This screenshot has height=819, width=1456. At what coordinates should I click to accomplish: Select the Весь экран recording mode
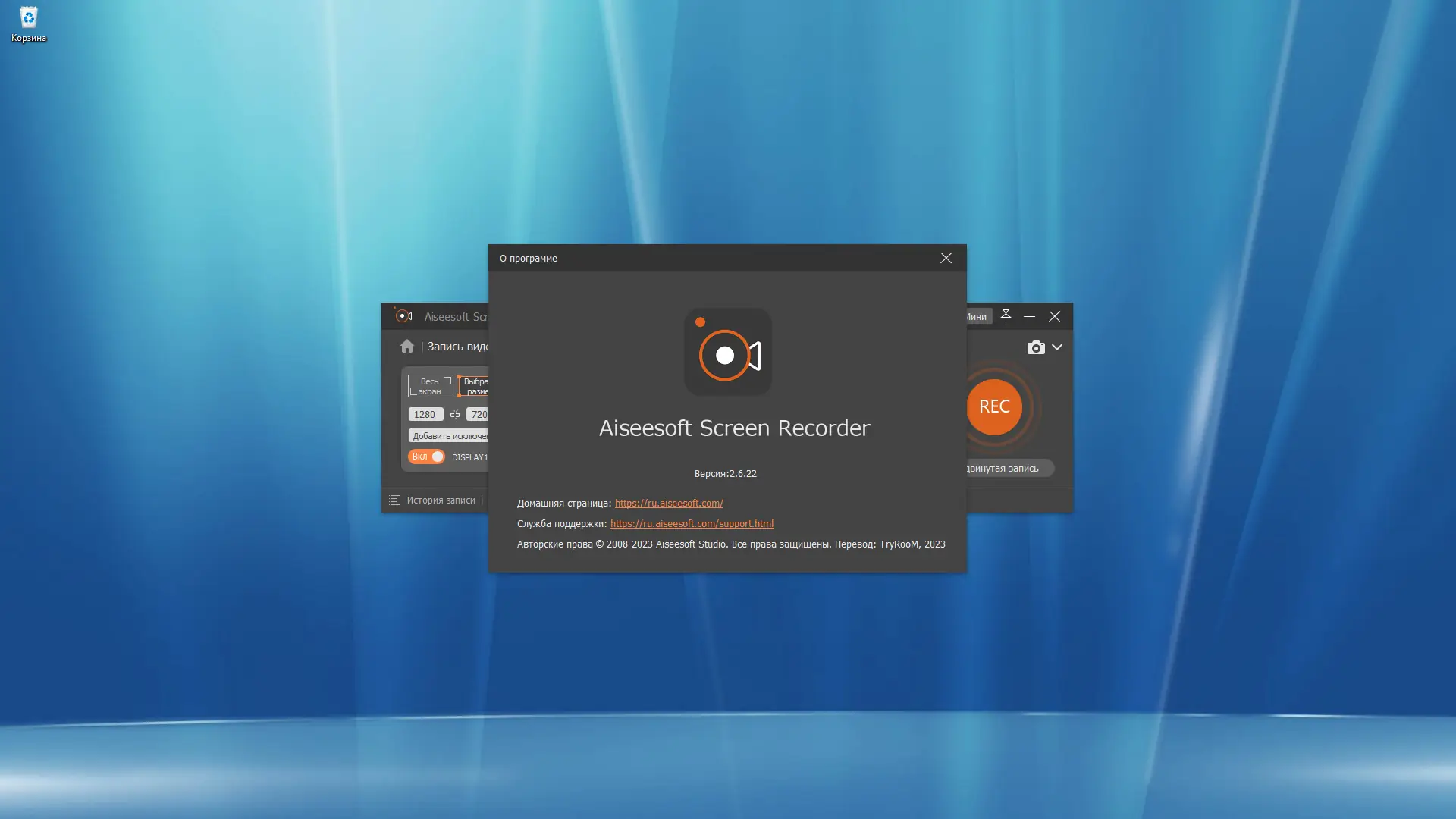(429, 385)
